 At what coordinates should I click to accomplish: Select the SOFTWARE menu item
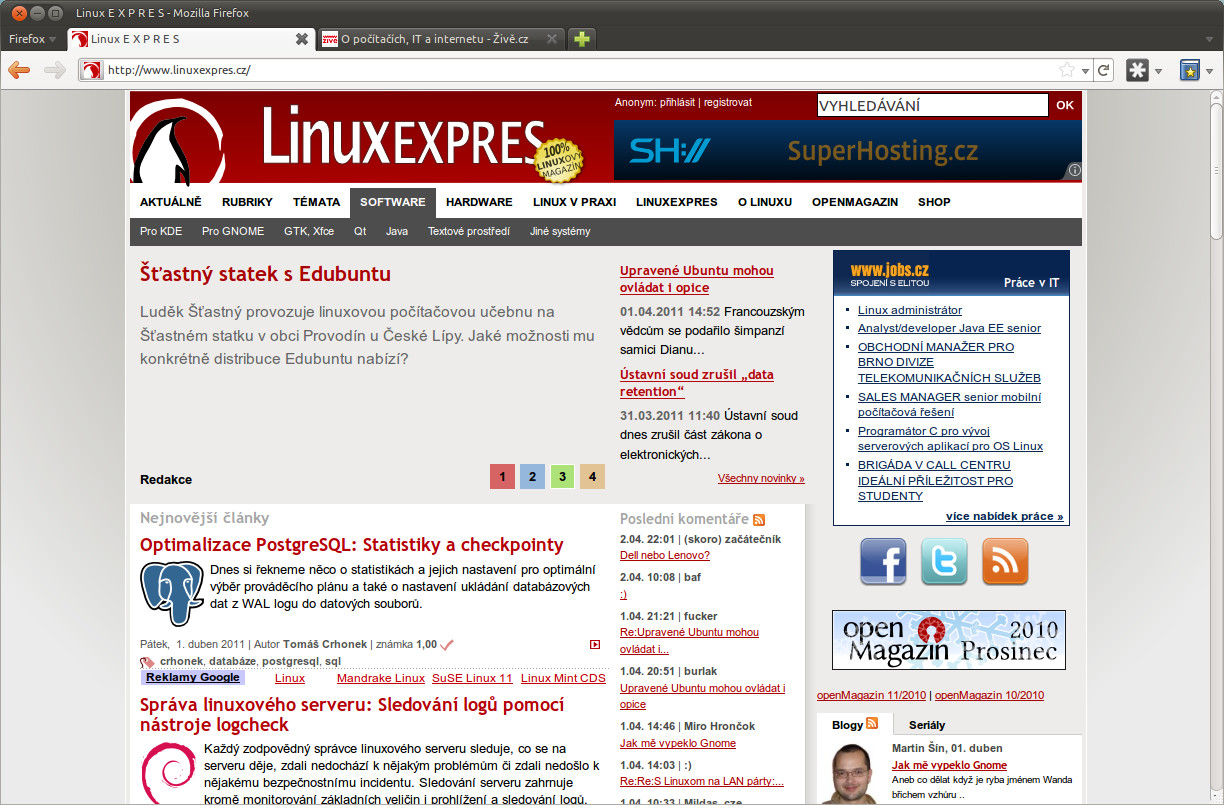pyautogui.click(x=393, y=202)
